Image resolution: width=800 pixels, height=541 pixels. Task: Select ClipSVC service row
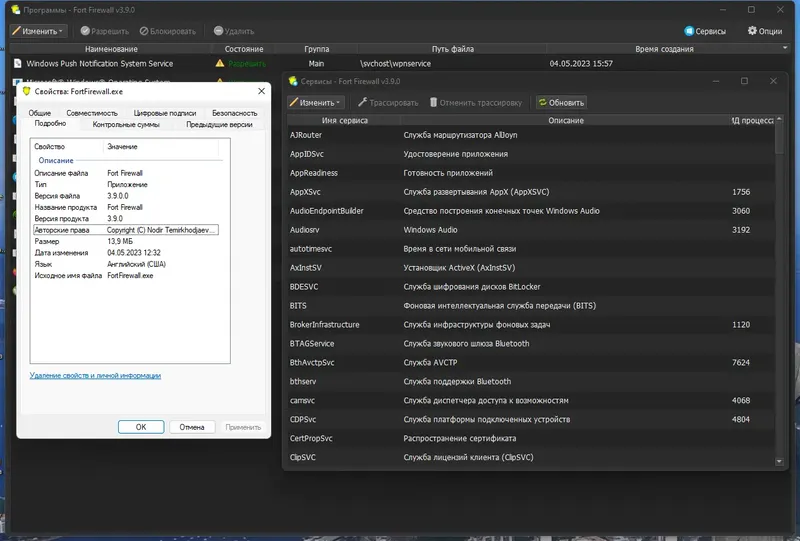coord(531,457)
